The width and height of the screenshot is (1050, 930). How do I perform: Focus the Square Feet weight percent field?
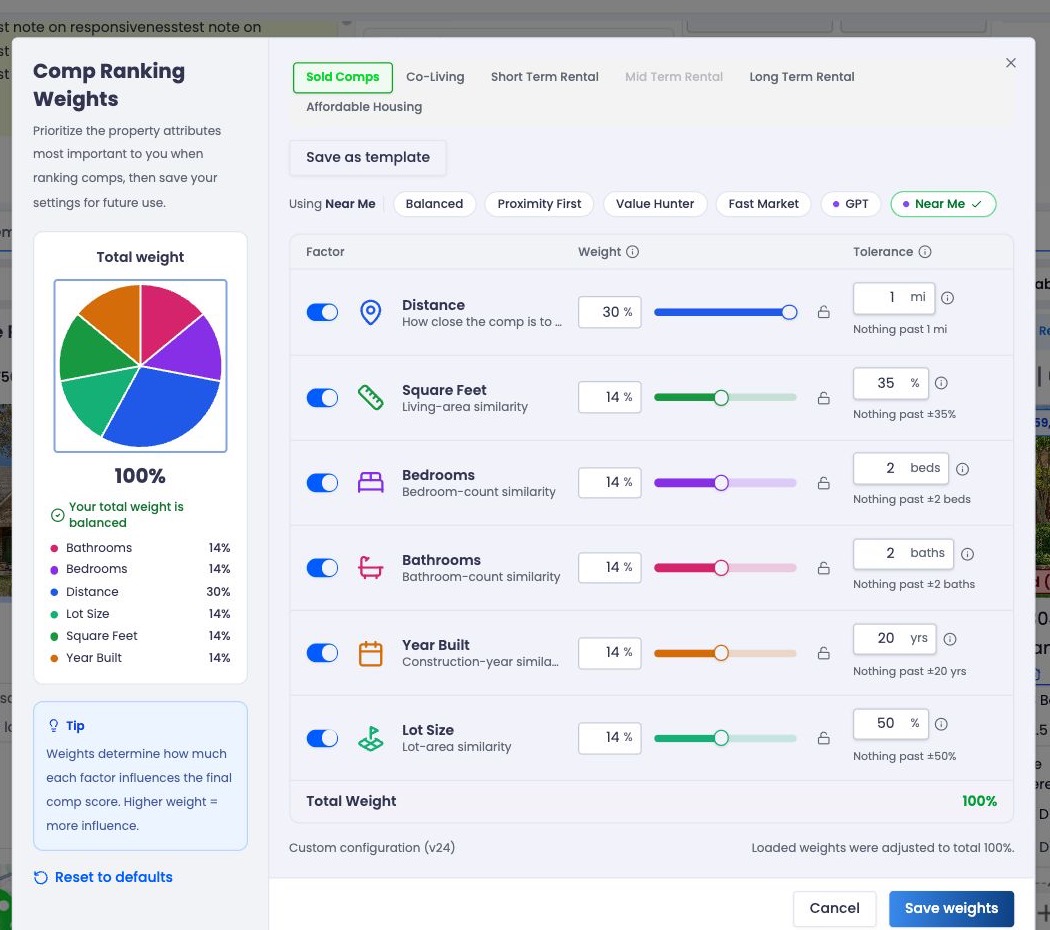[x=609, y=397]
